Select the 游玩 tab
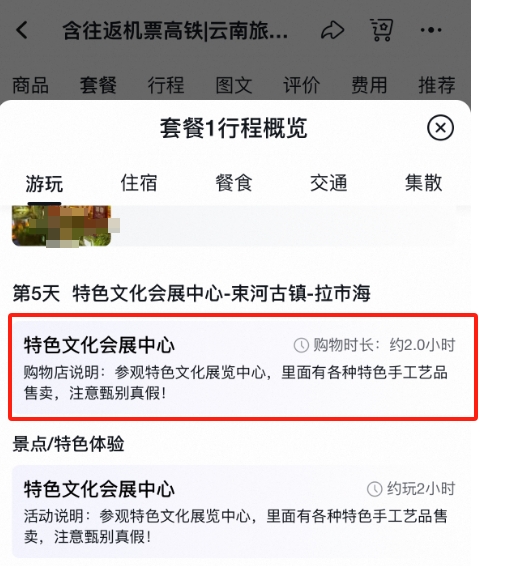This screenshot has width=515, height=566. click(x=44, y=183)
